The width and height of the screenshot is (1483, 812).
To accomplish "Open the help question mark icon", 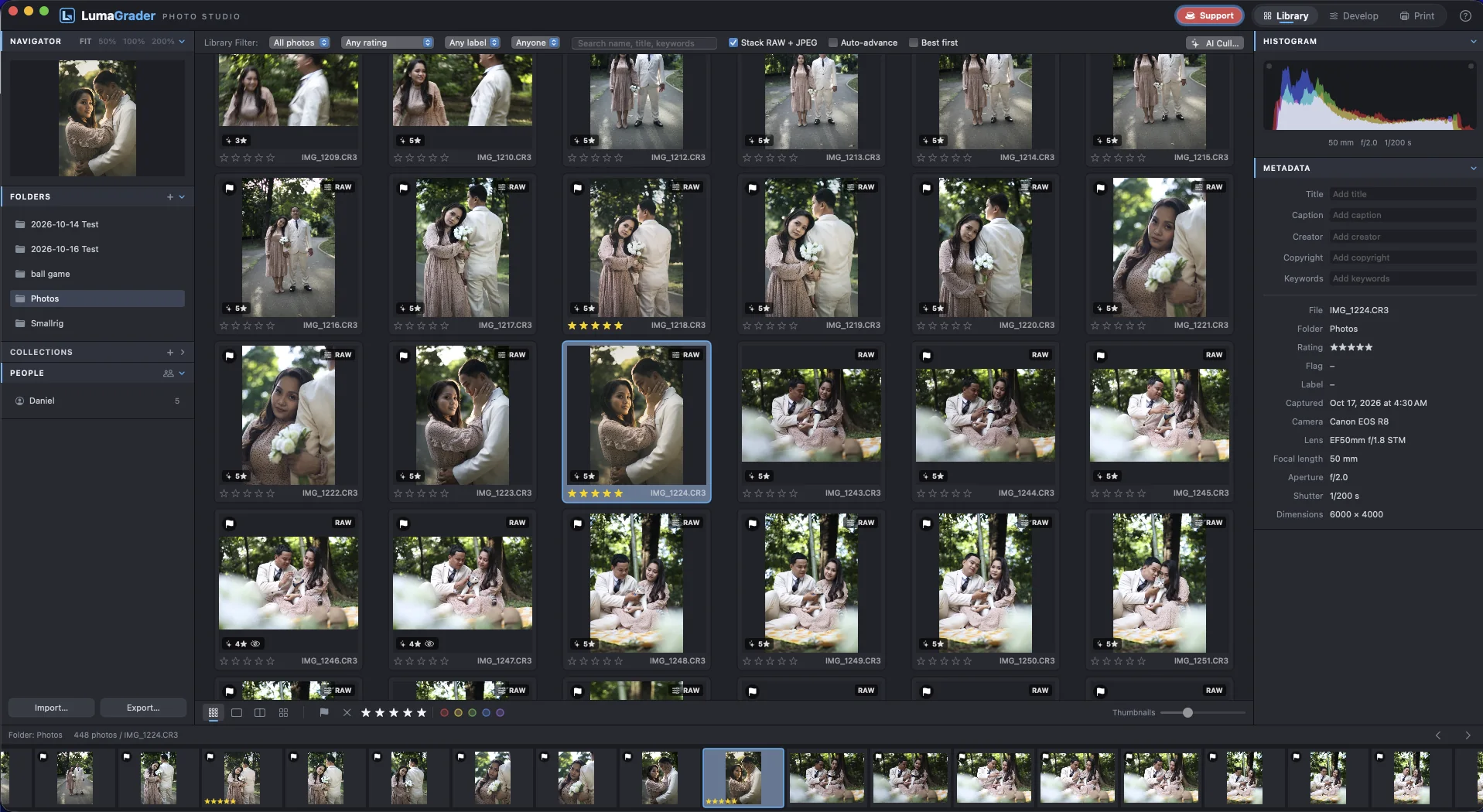I will coord(1464,15).
